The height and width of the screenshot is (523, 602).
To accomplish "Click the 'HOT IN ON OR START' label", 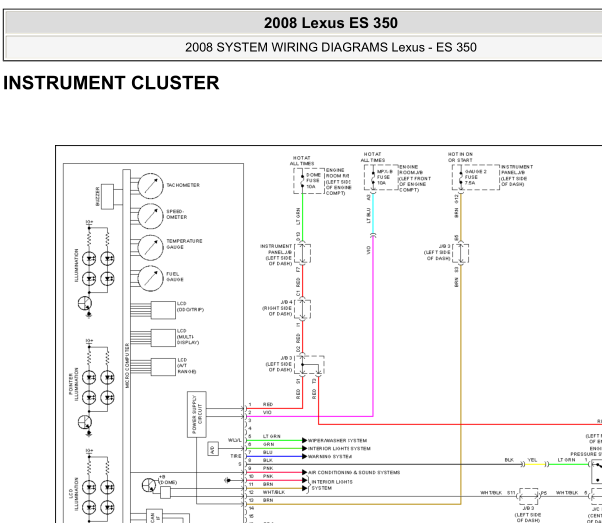I will tap(460, 157).
